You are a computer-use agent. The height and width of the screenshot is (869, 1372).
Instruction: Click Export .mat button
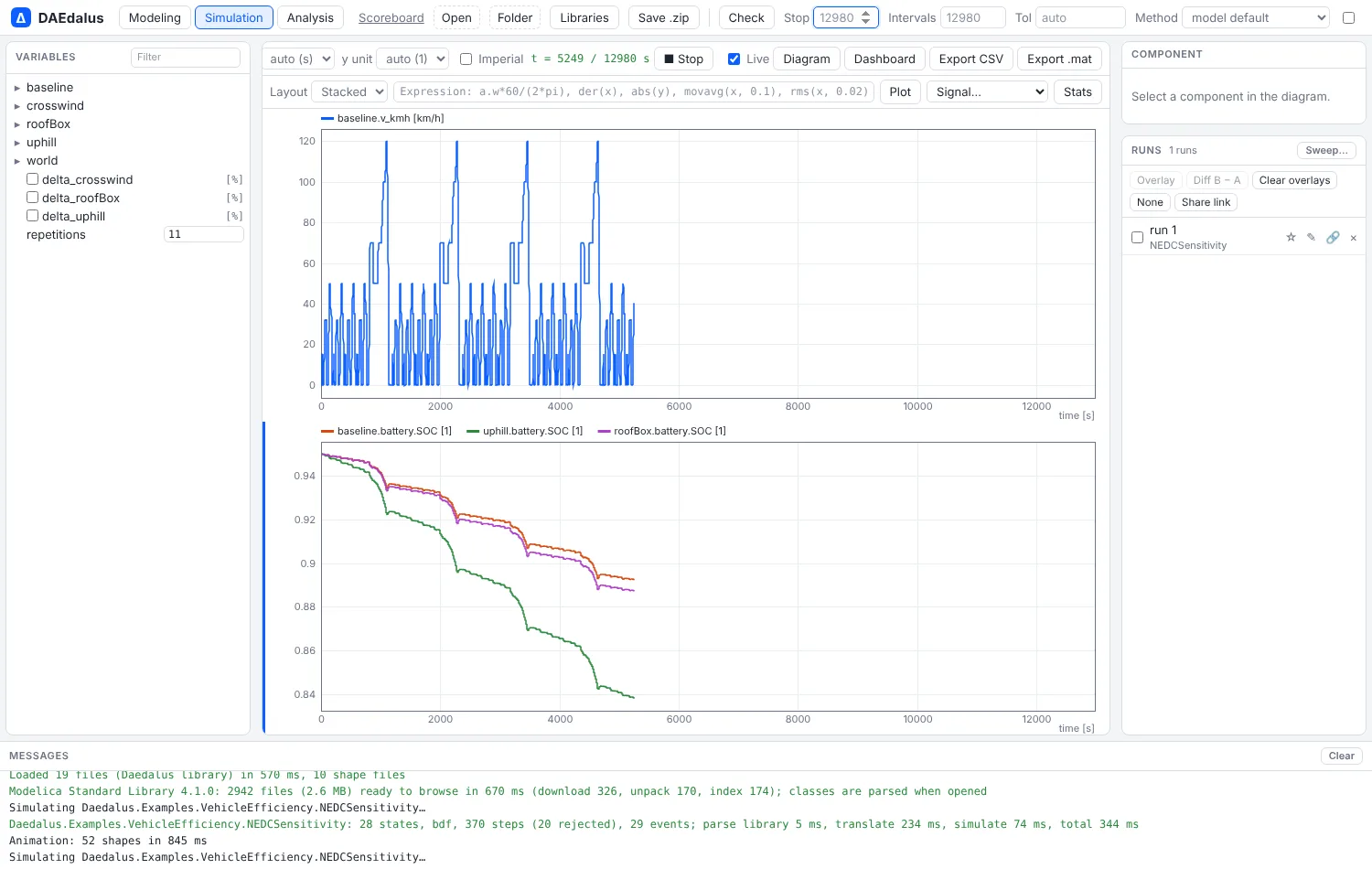(1059, 59)
